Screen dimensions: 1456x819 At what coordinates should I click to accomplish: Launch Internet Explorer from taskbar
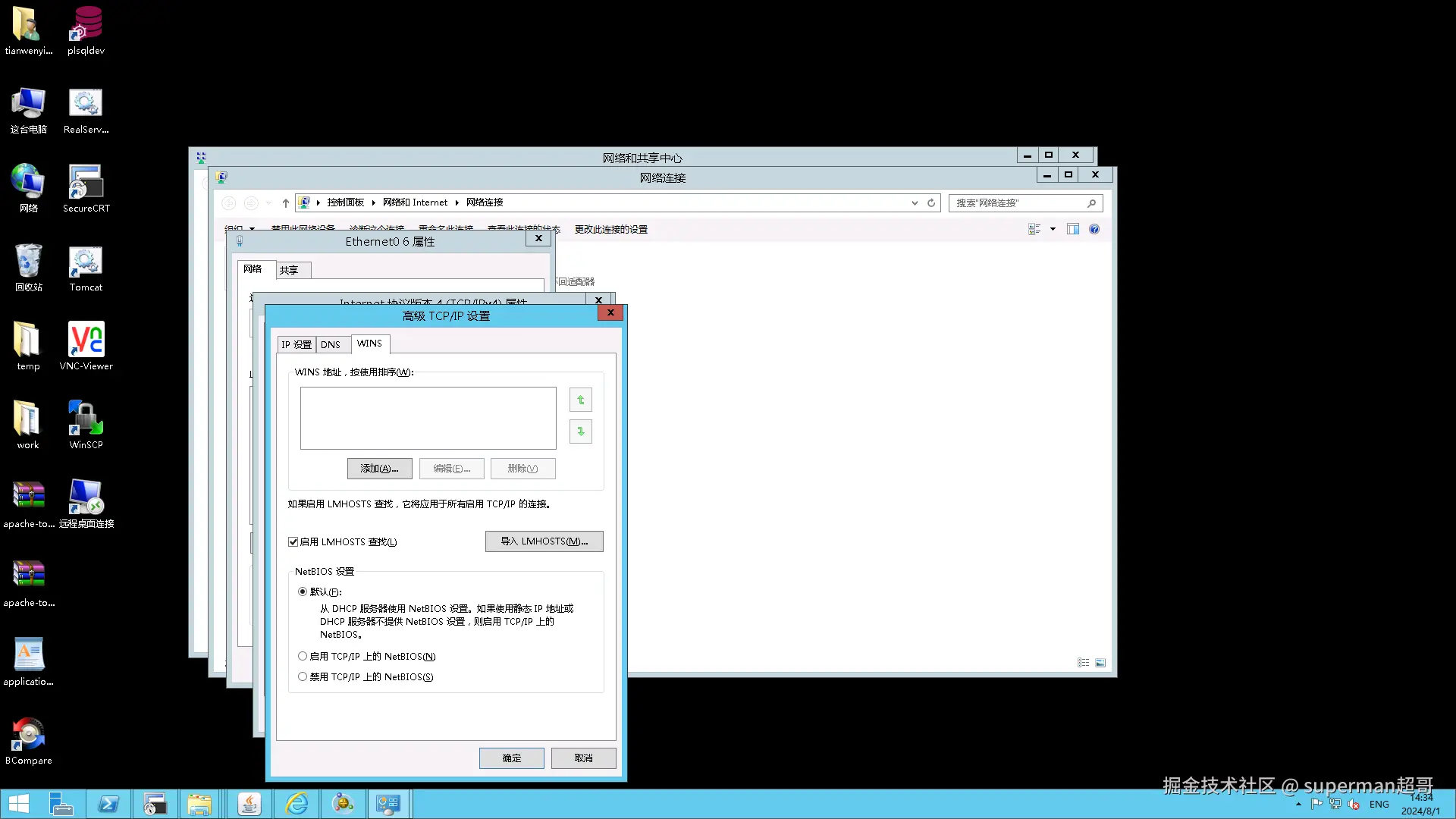[297, 804]
